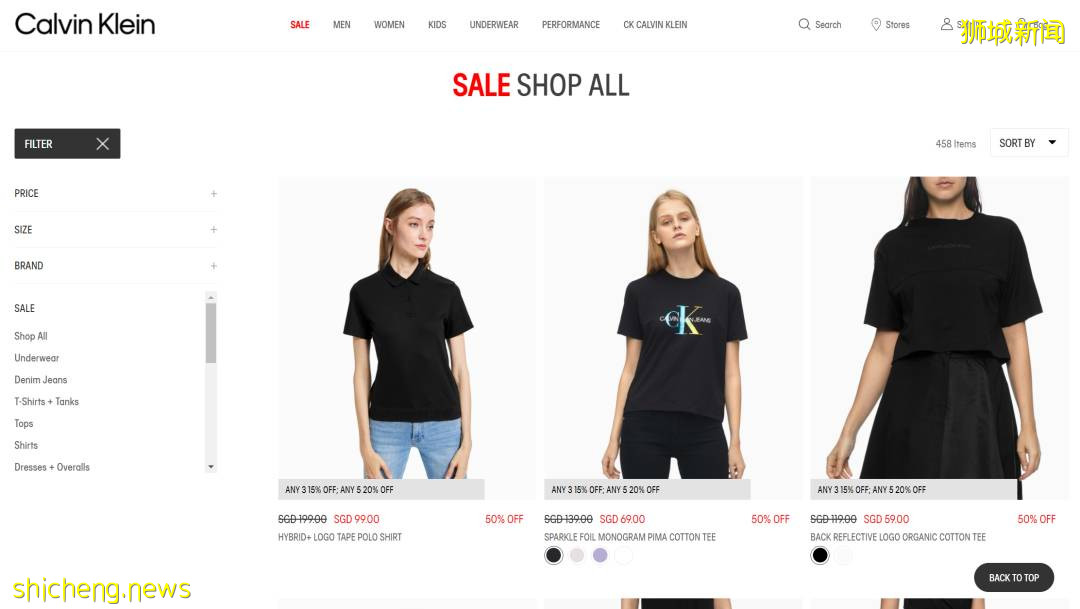Screen dimensions: 1080x609
Task: Click sidebar scrollbar down arrow
Action: [211, 466]
